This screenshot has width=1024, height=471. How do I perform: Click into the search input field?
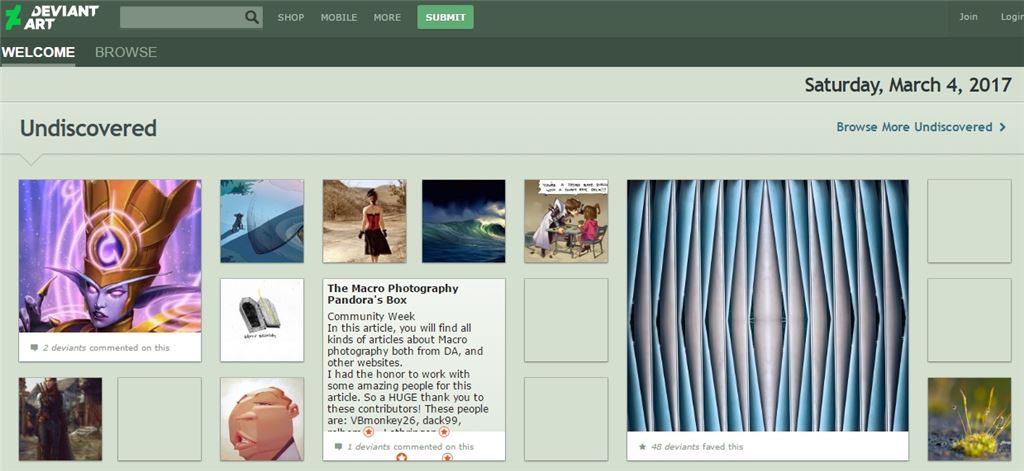pos(180,17)
